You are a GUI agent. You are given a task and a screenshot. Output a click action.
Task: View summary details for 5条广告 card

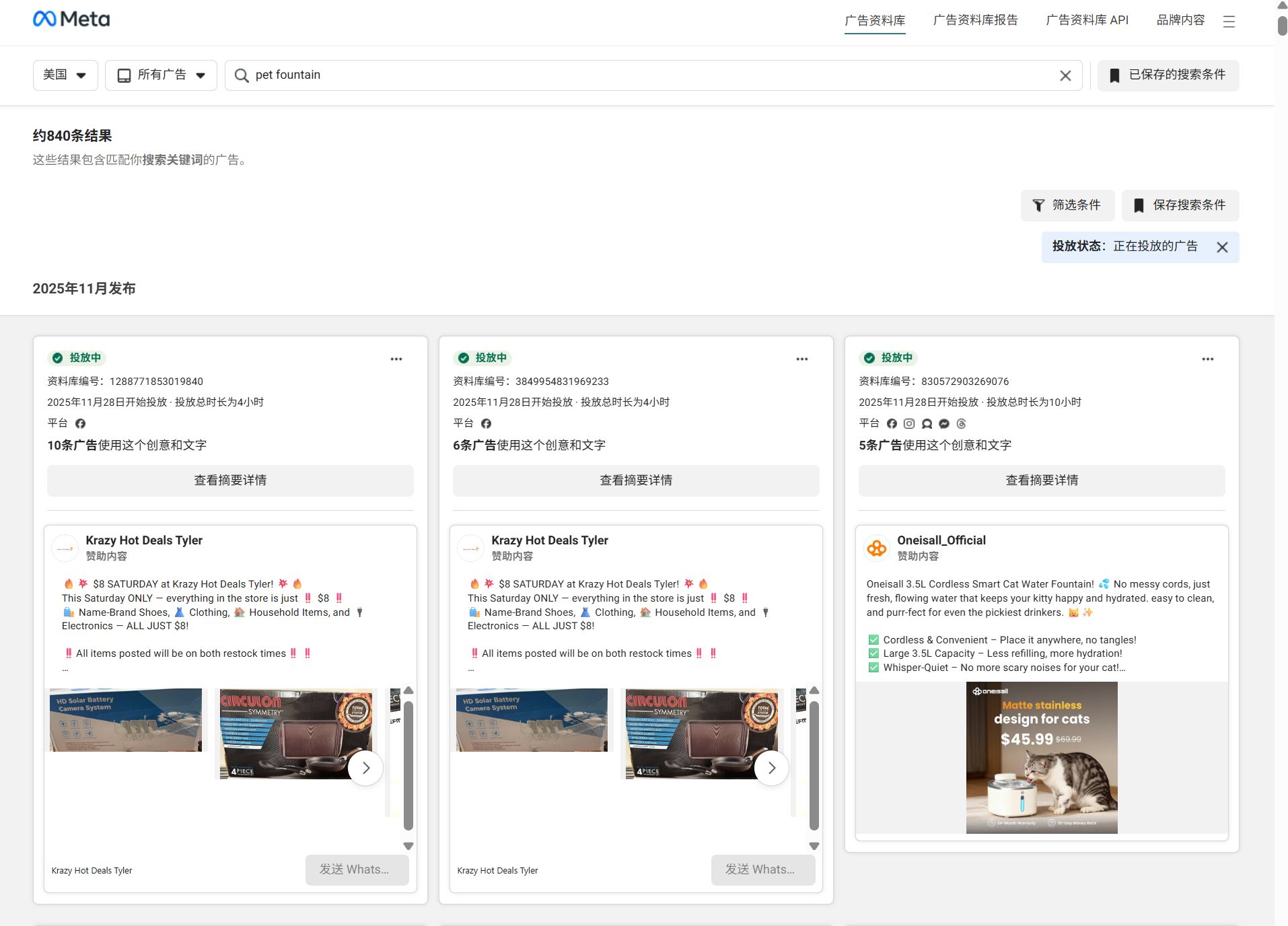[x=1042, y=480]
